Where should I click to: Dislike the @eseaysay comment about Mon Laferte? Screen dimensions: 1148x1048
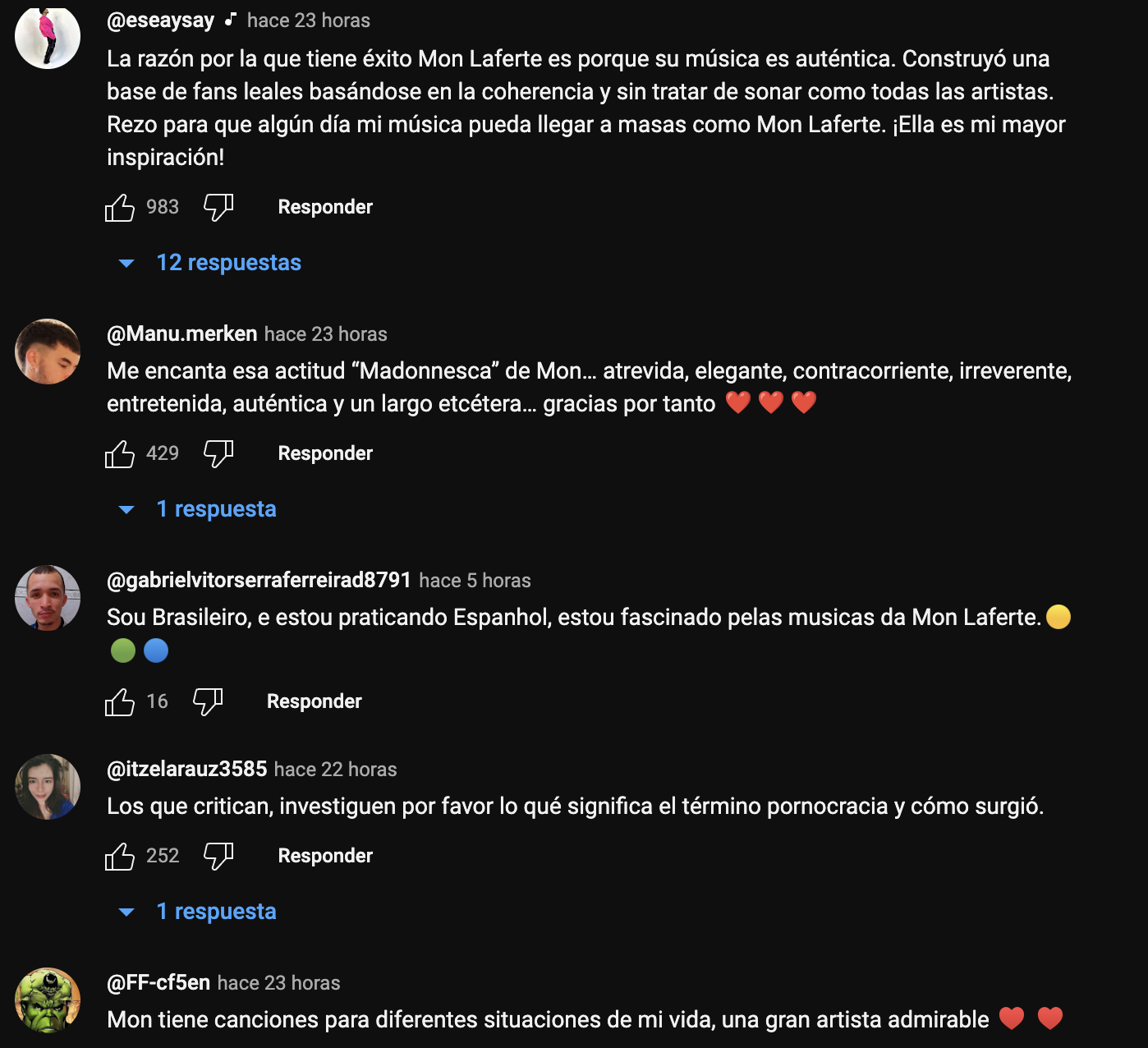click(218, 208)
